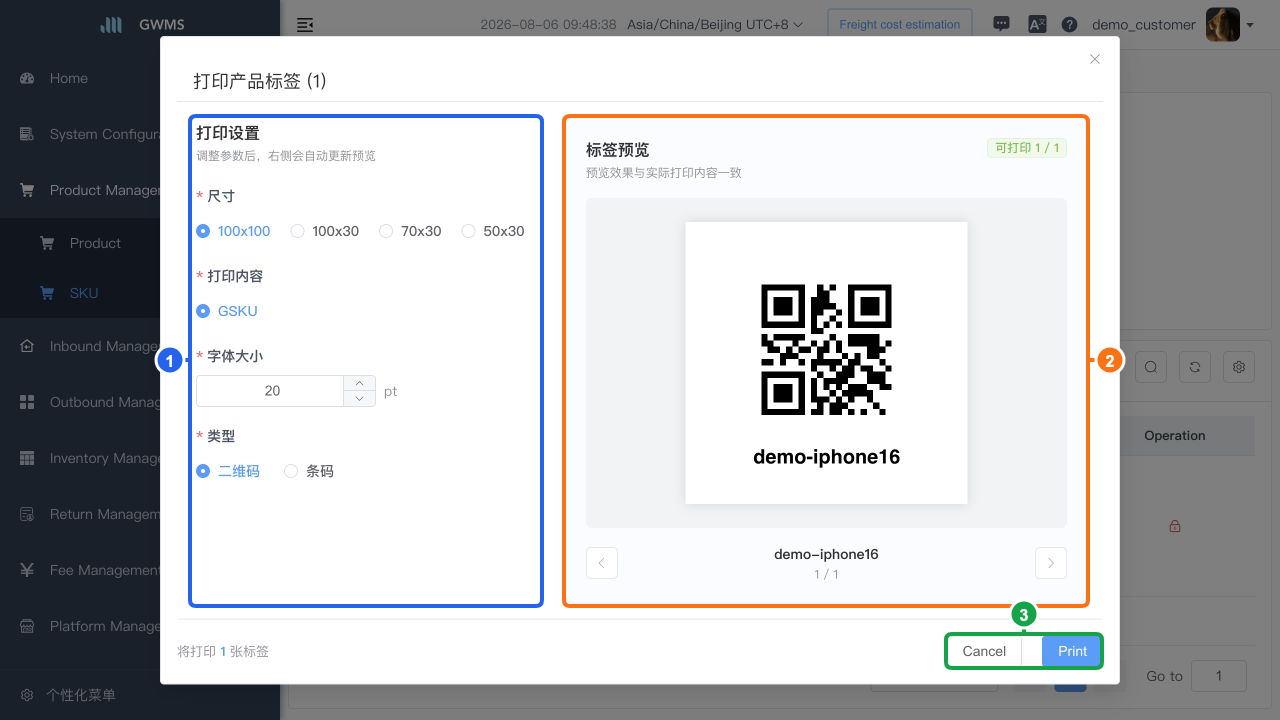The height and width of the screenshot is (720, 1280).
Task: Open Return Management from its sidebar icon
Action: coord(27,514)
